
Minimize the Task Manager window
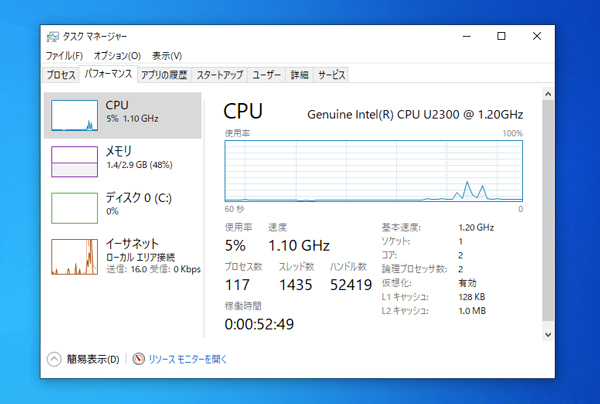466,36
